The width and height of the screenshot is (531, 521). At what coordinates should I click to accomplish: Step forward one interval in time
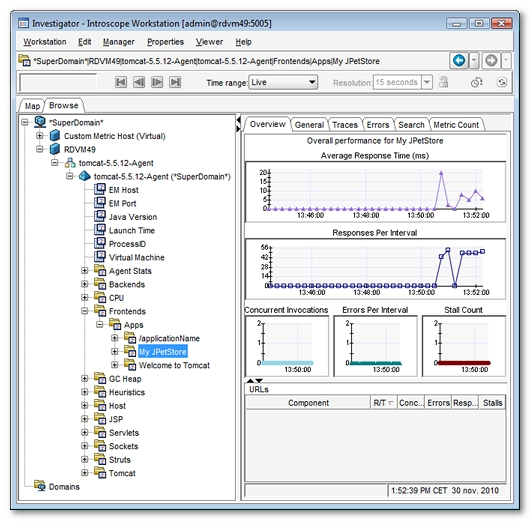coord(157,82)
